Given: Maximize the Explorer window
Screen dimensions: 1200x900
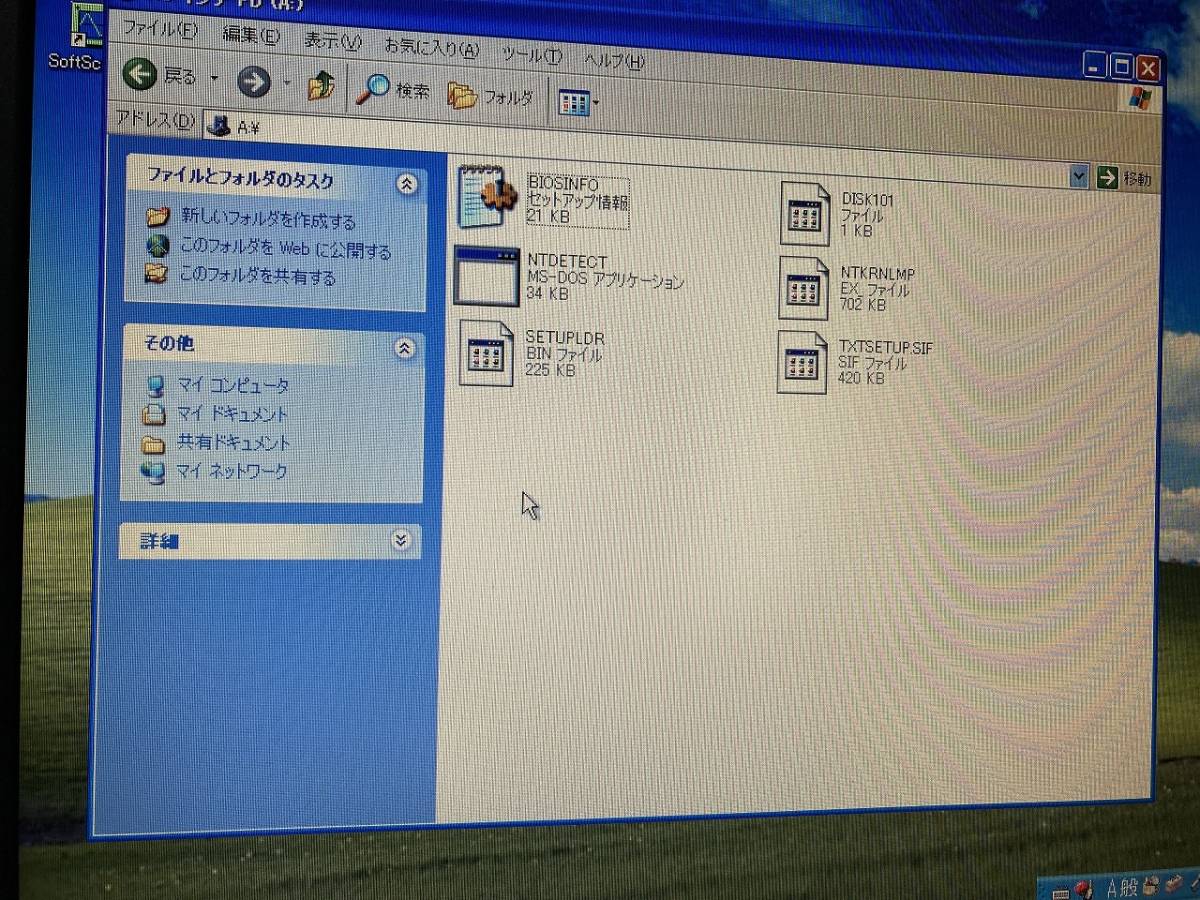Looking at the screenshot, I should 1122,67.
